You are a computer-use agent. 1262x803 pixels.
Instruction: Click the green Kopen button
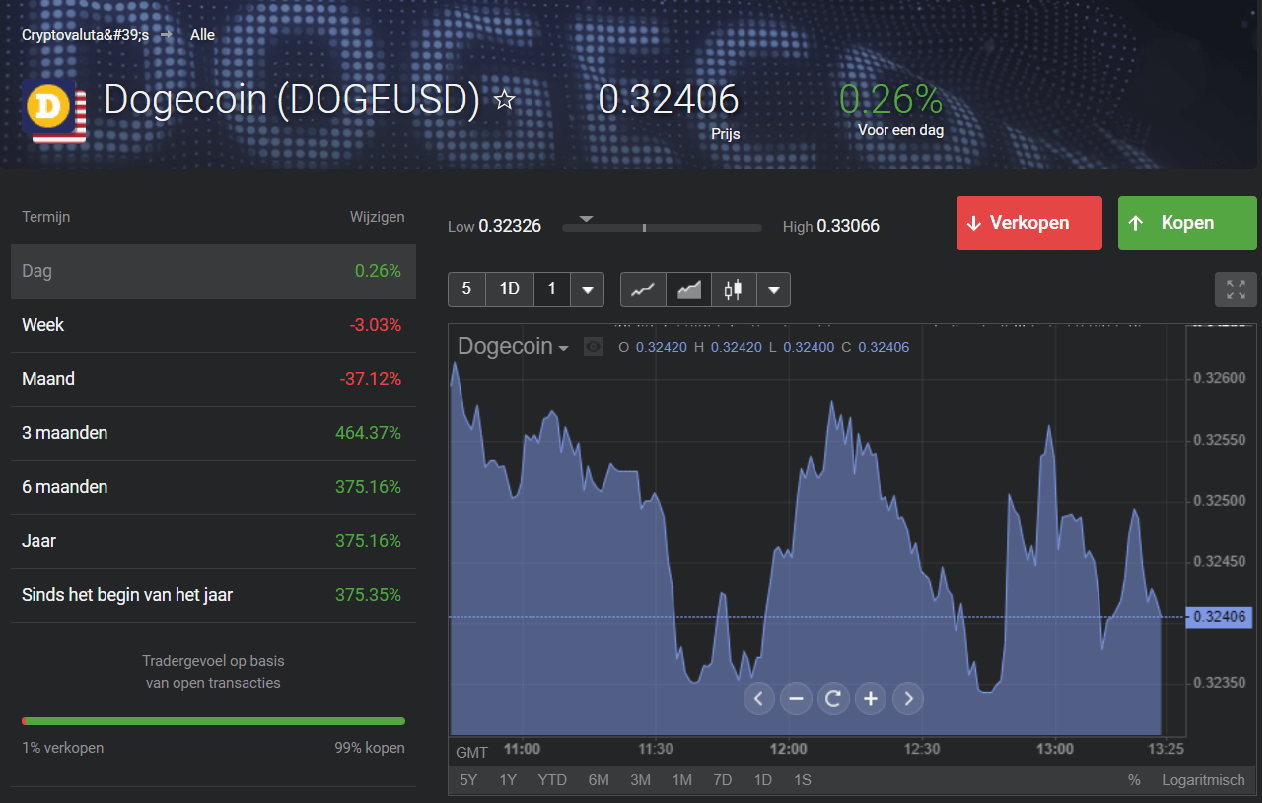tap(1187, 223)
